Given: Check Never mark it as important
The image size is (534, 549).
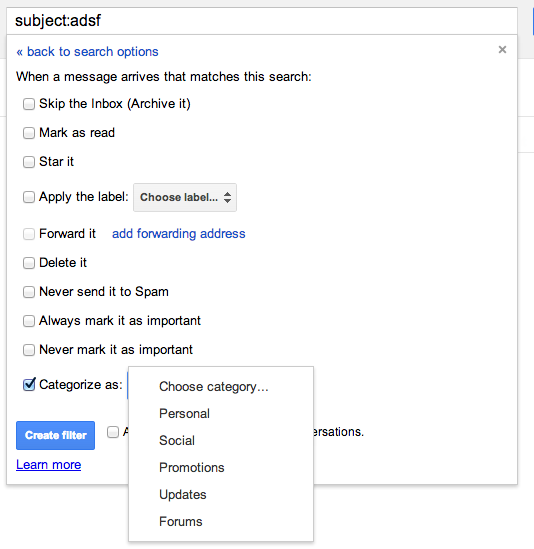Looking at the screenshot, I should [29, 350].
